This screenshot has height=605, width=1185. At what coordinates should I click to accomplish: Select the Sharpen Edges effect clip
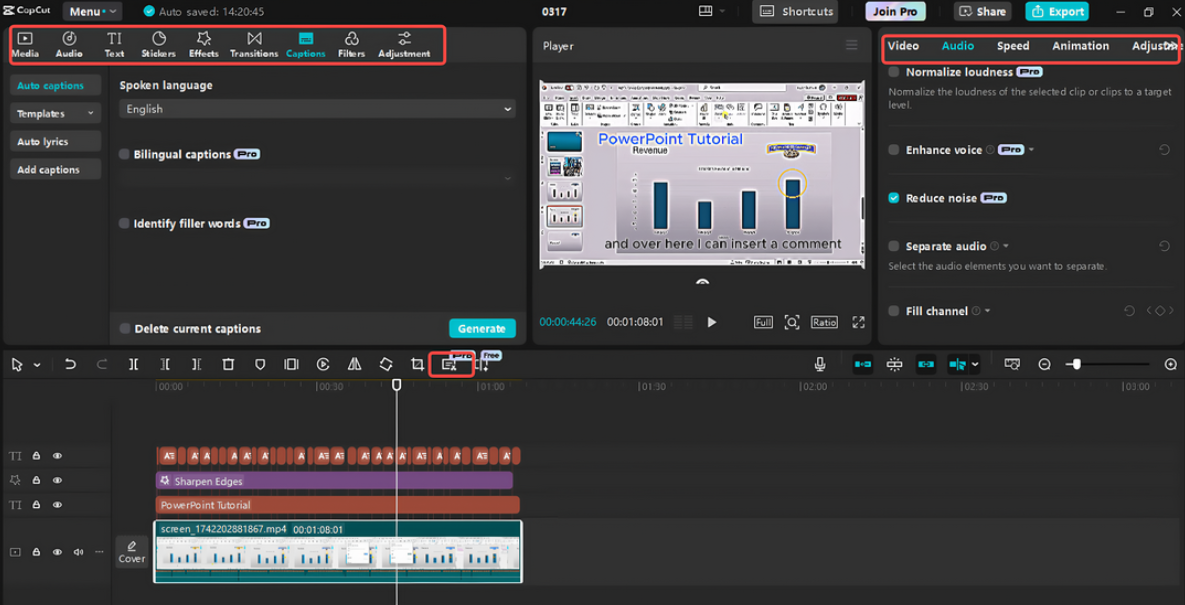[x=334, y=480]
